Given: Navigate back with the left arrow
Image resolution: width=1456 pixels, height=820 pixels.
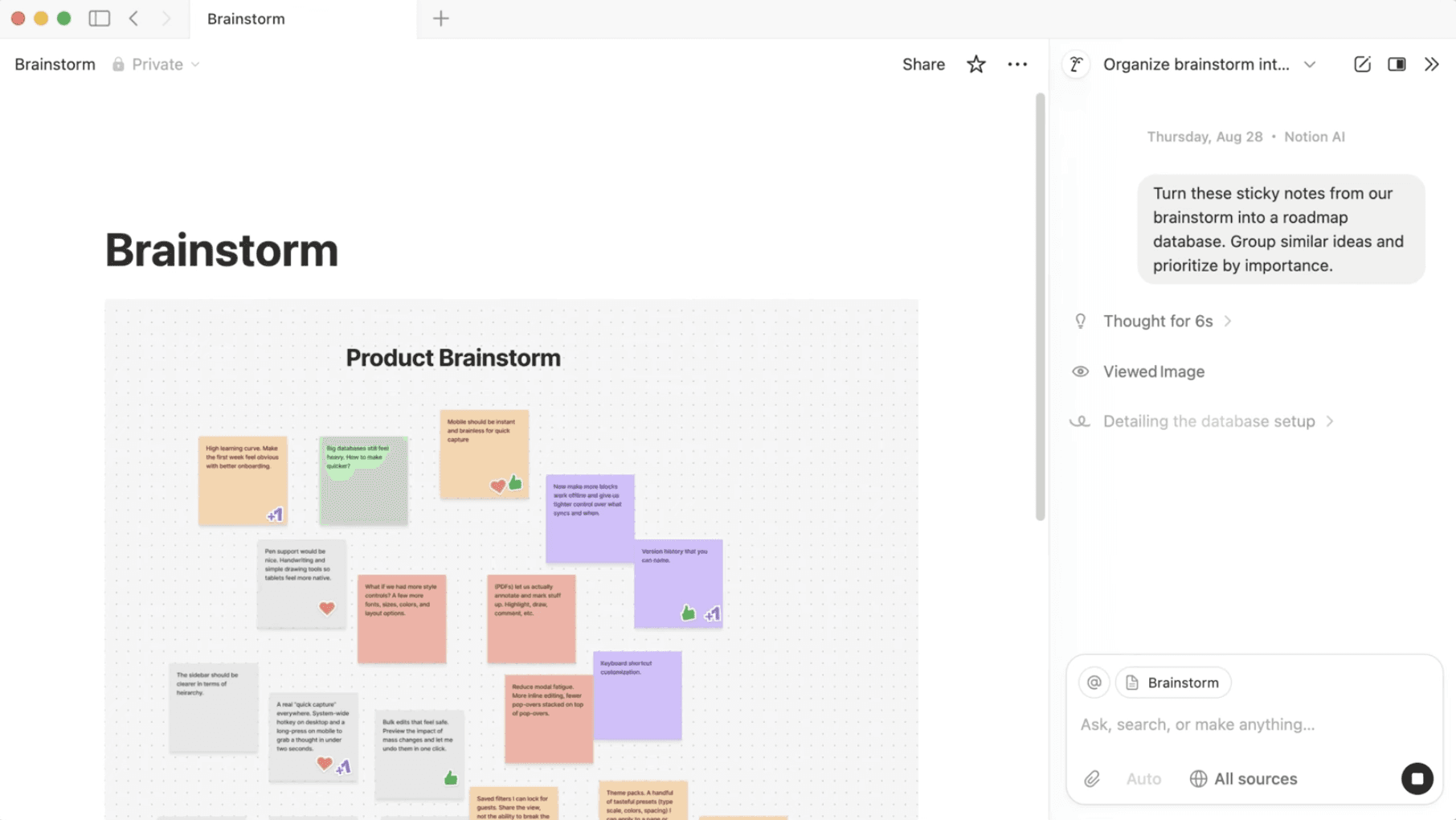Looking at the screenshot, I should (x=133, y=18).
